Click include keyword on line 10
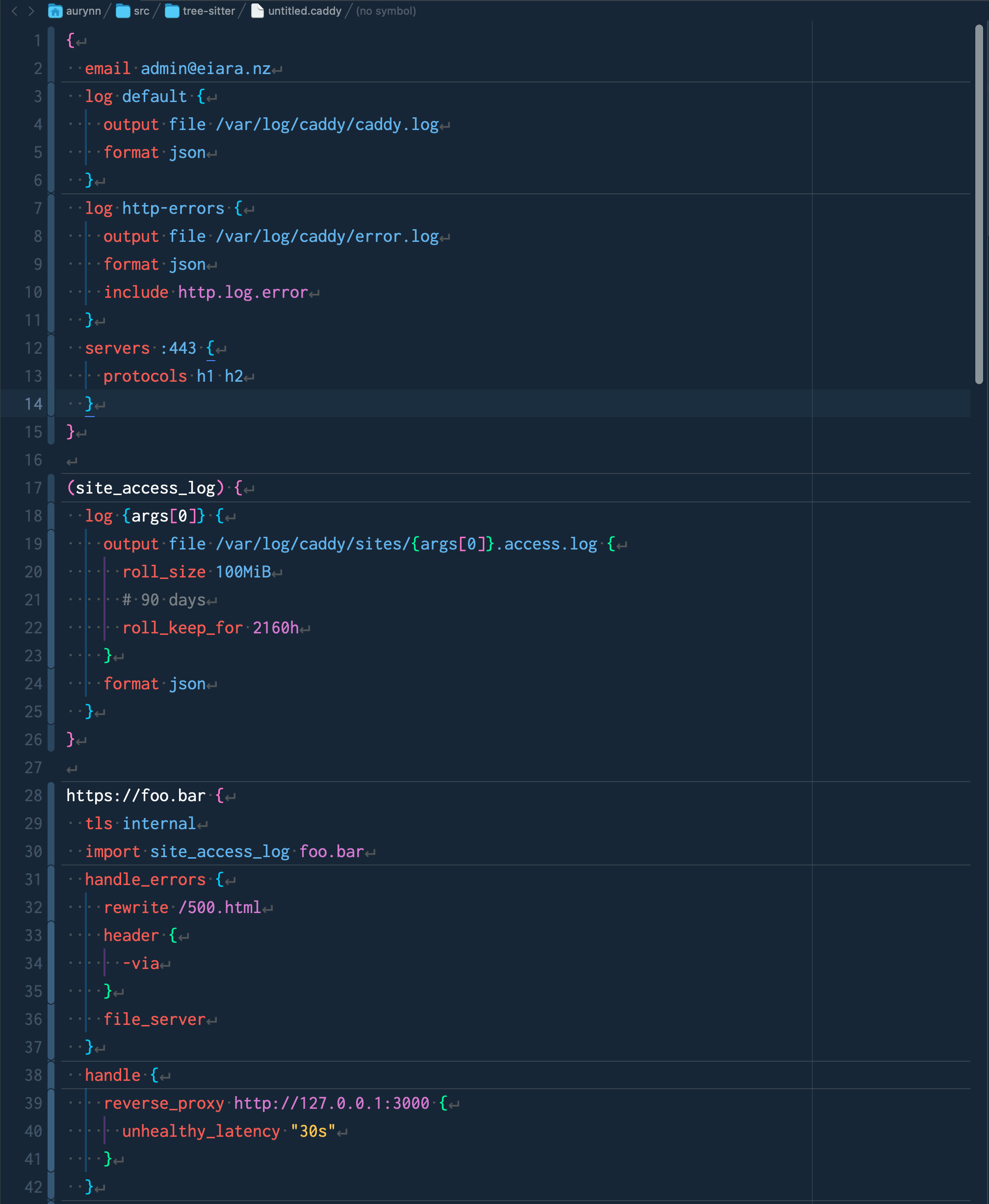 point(135,292)
